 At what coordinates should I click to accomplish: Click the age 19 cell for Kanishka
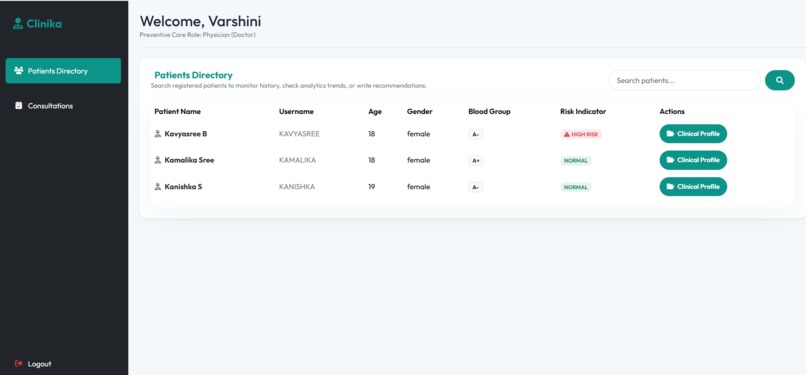coord(372,186)
